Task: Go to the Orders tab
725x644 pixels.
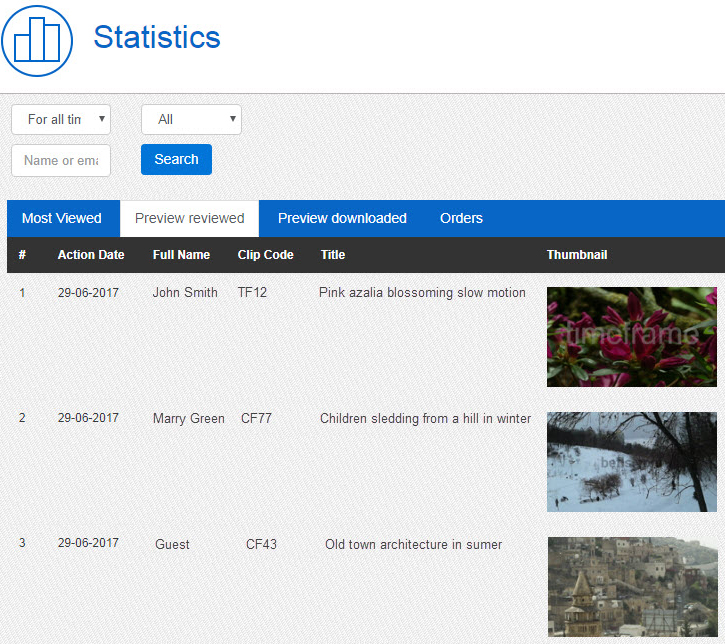Action: pos(461,218)
